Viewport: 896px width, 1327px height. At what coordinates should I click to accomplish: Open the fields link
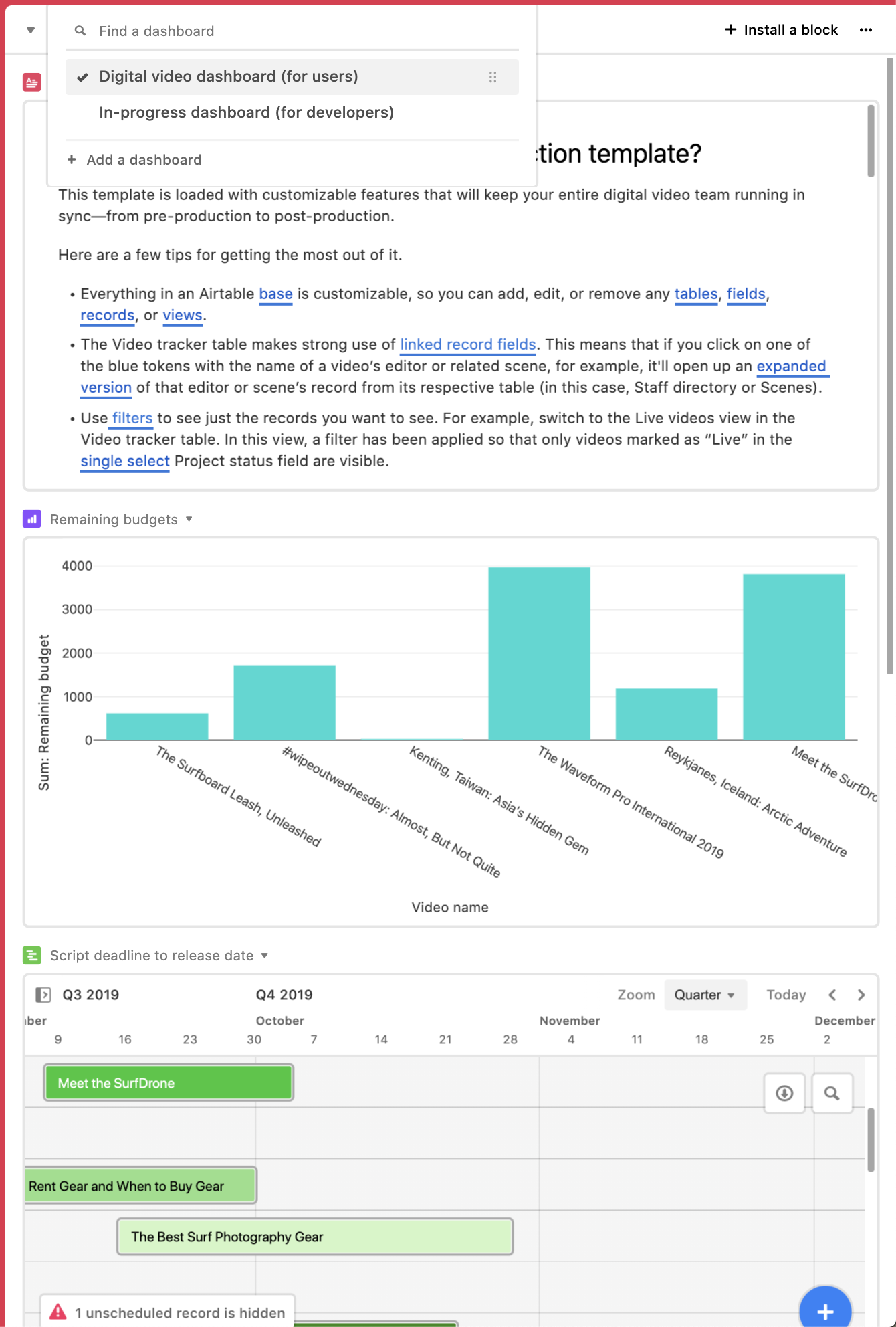(746, 294)
